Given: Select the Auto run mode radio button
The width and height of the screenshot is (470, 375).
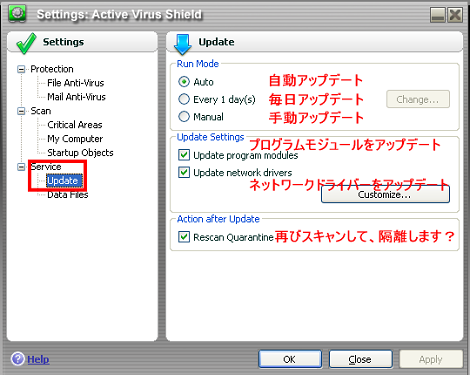Looking at the screenshot, I should [x=184, y=82].
